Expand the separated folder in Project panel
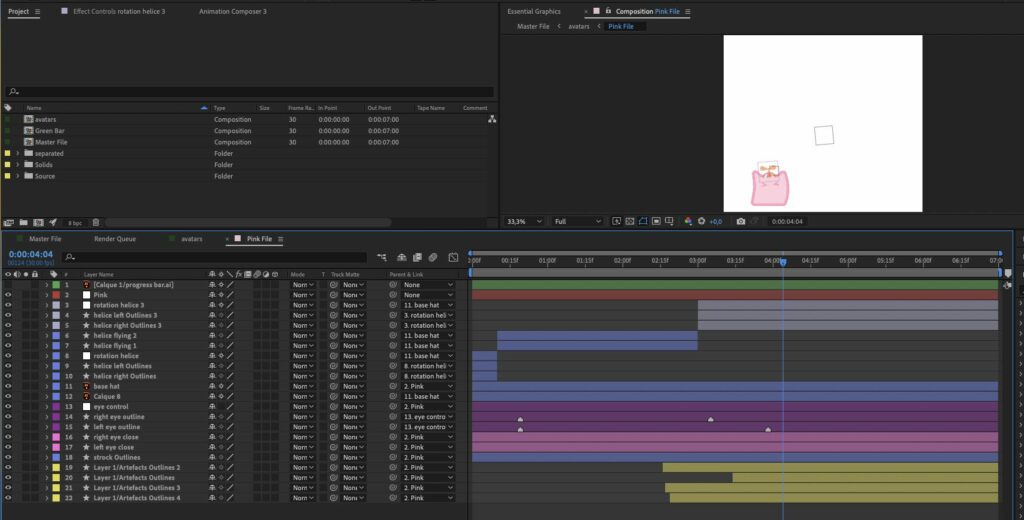Screen dimensions: 1024x520 click(17, 154)
